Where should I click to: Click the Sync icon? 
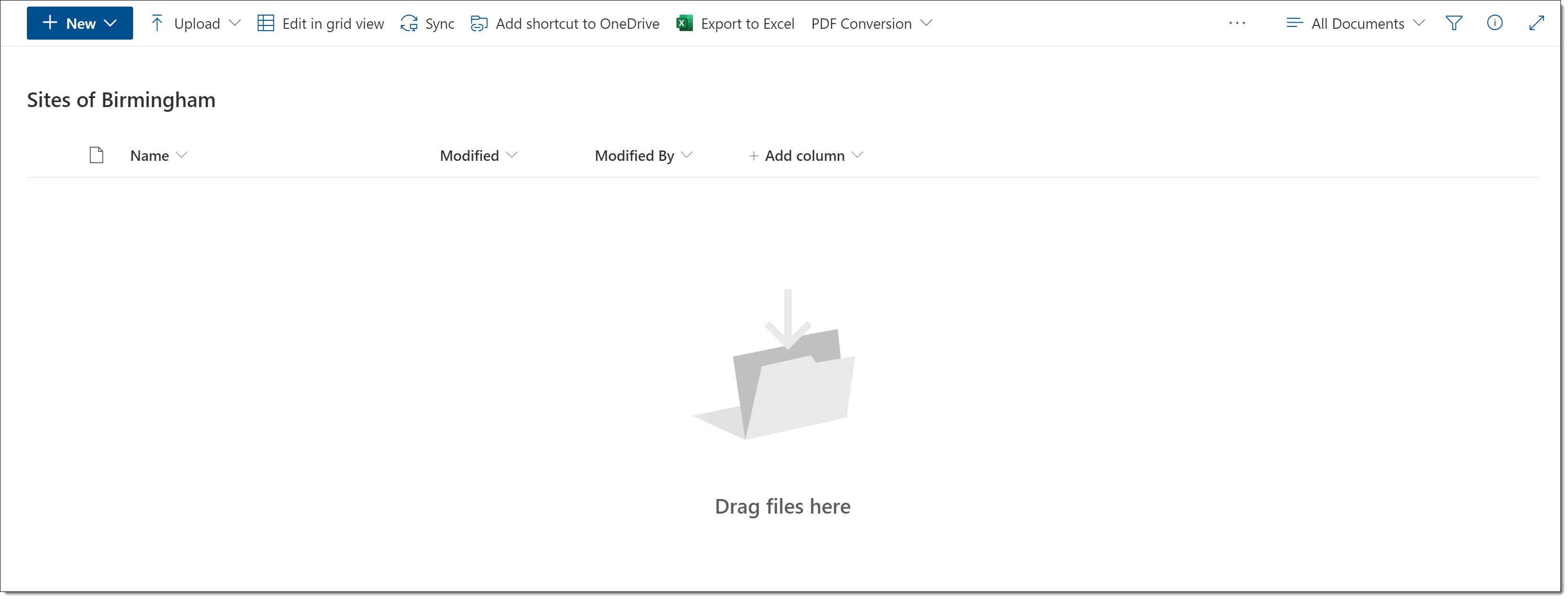[409, 24]
